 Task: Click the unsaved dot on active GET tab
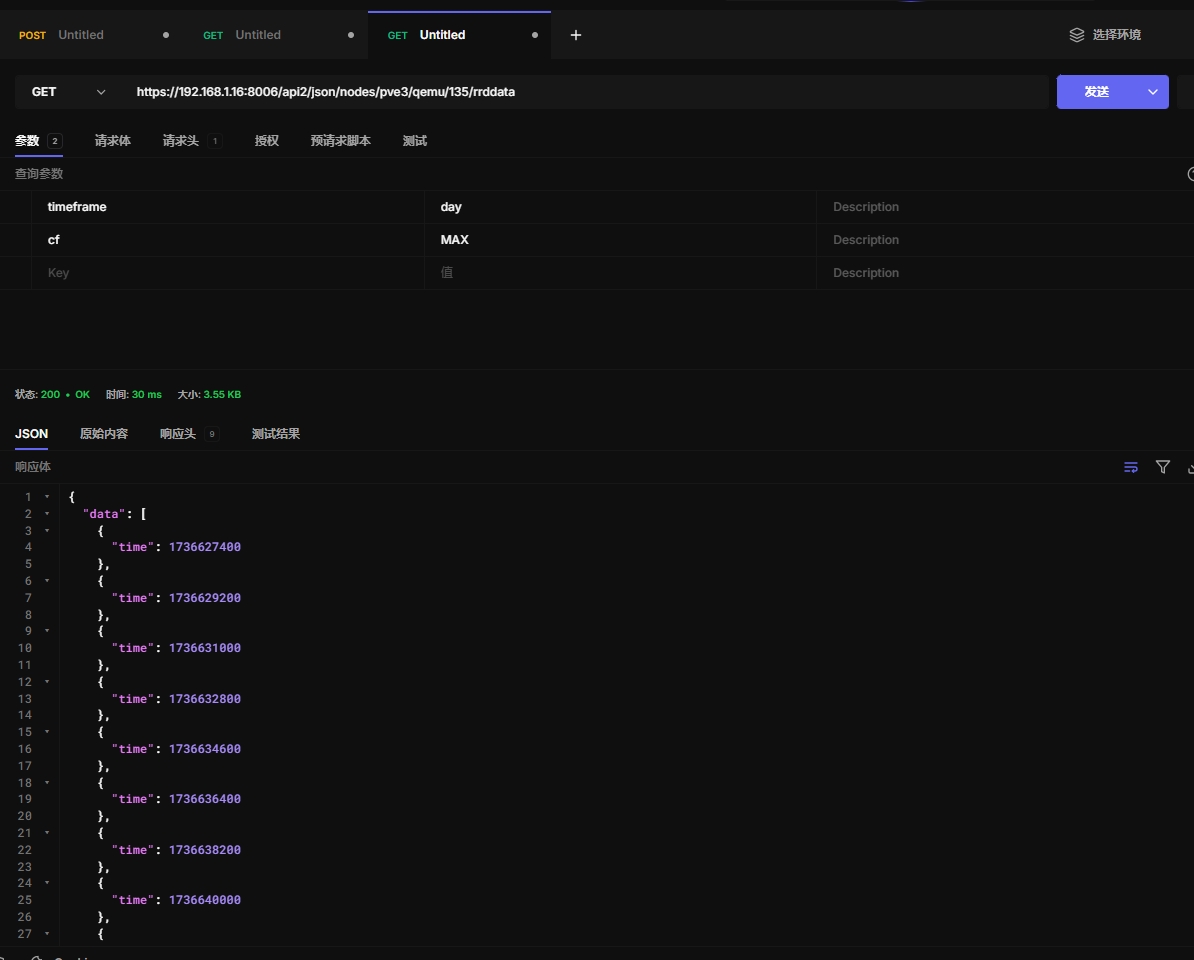[x=535, y=35]
